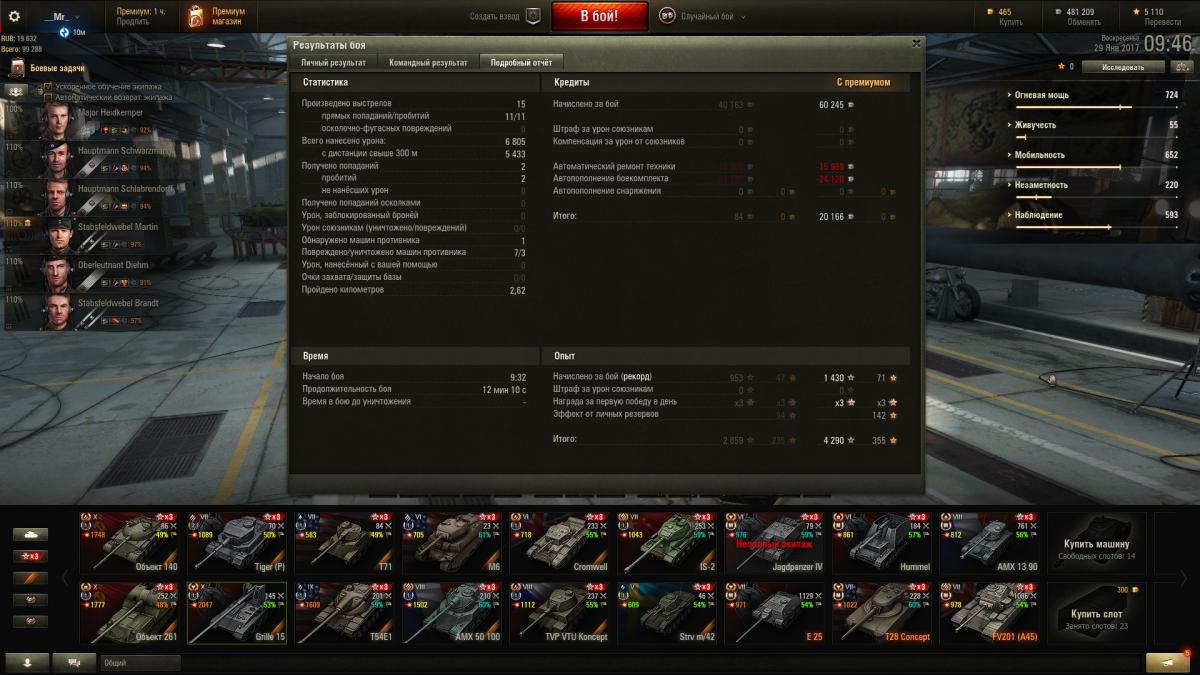
Task: Select FV201 (A45) tank
Action: pyautogui.click(x=988, y=613)
